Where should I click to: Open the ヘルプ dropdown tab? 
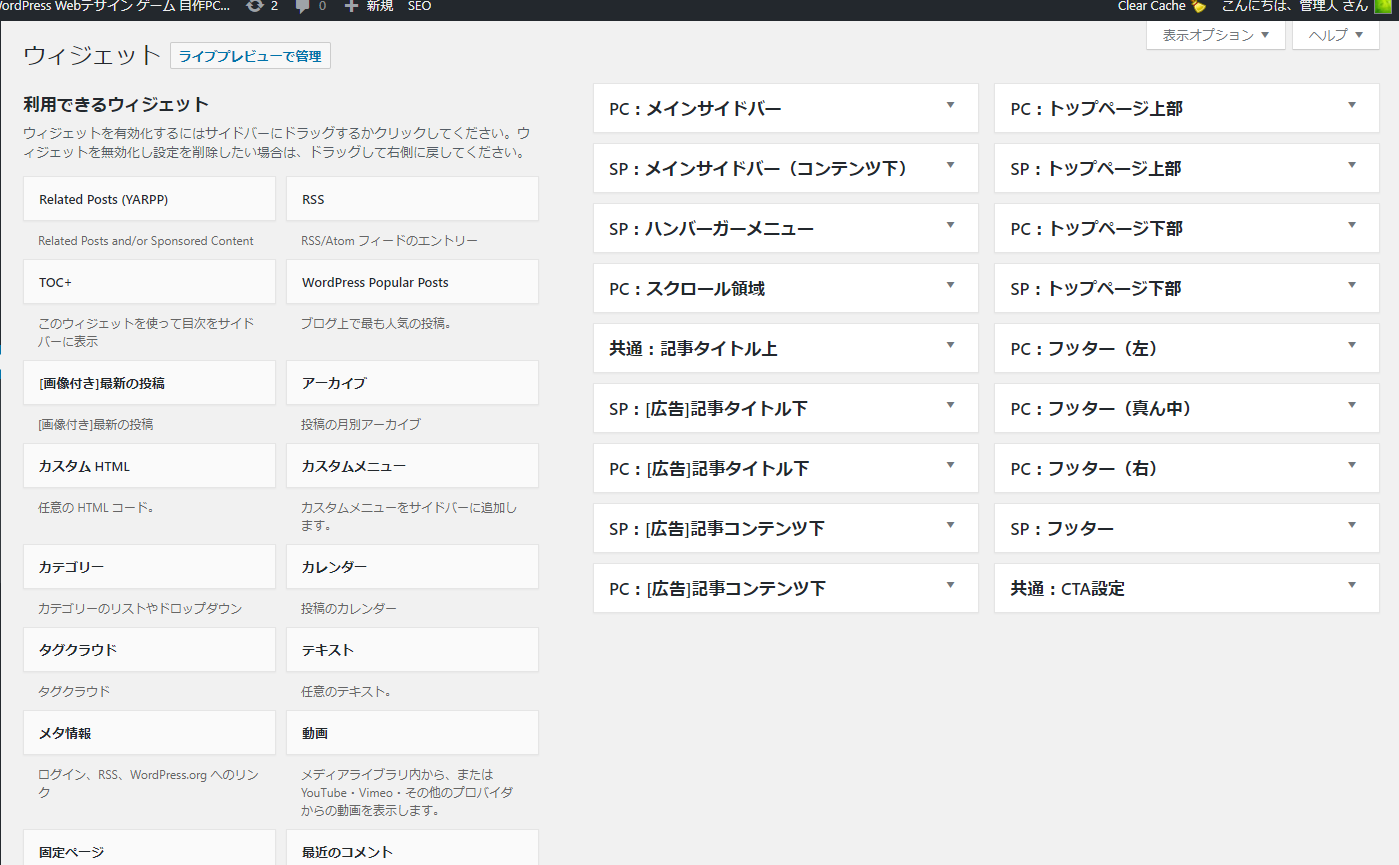[x=1336, y=35]
